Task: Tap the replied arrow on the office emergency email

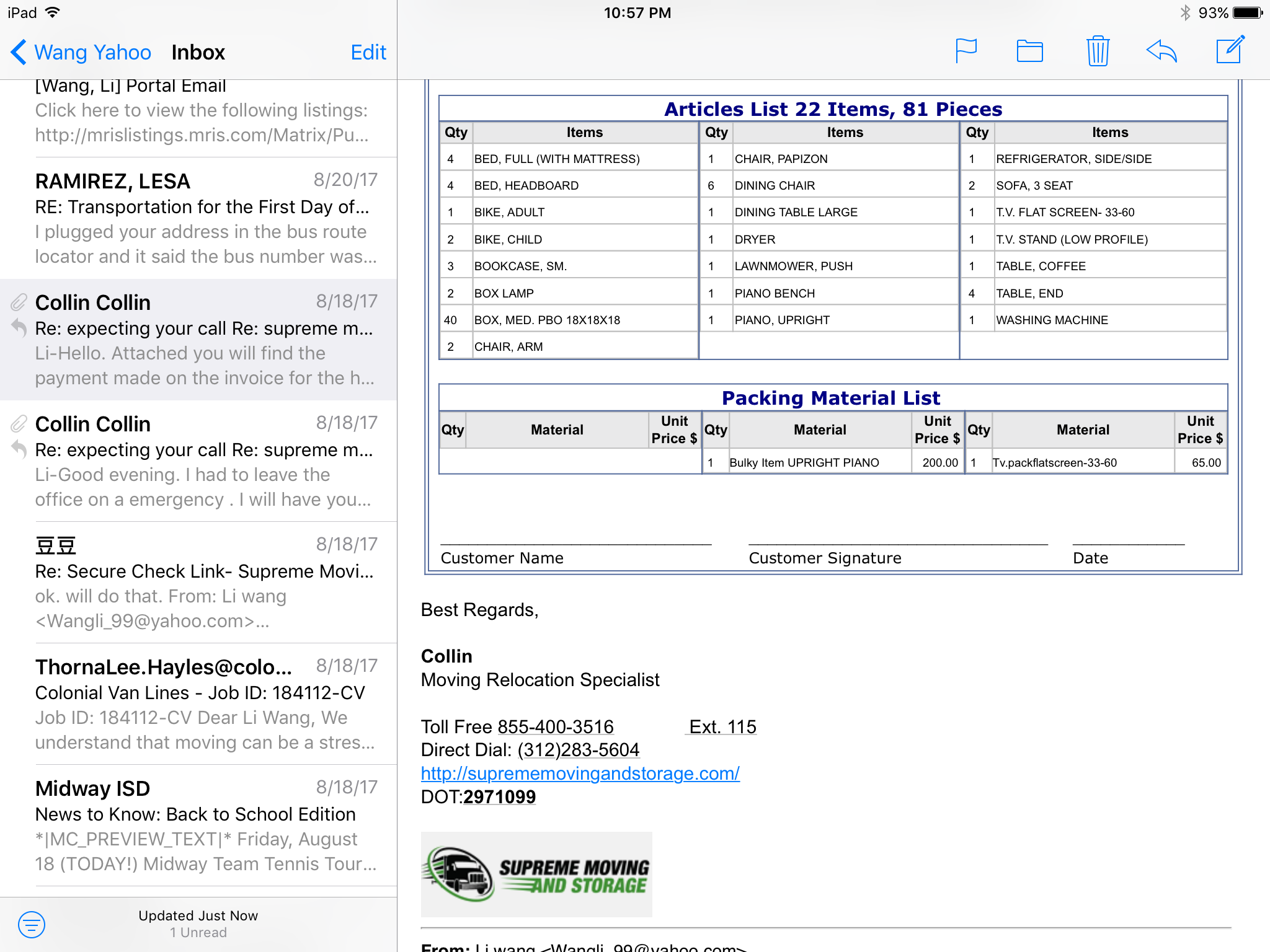Action: (19, 449)
